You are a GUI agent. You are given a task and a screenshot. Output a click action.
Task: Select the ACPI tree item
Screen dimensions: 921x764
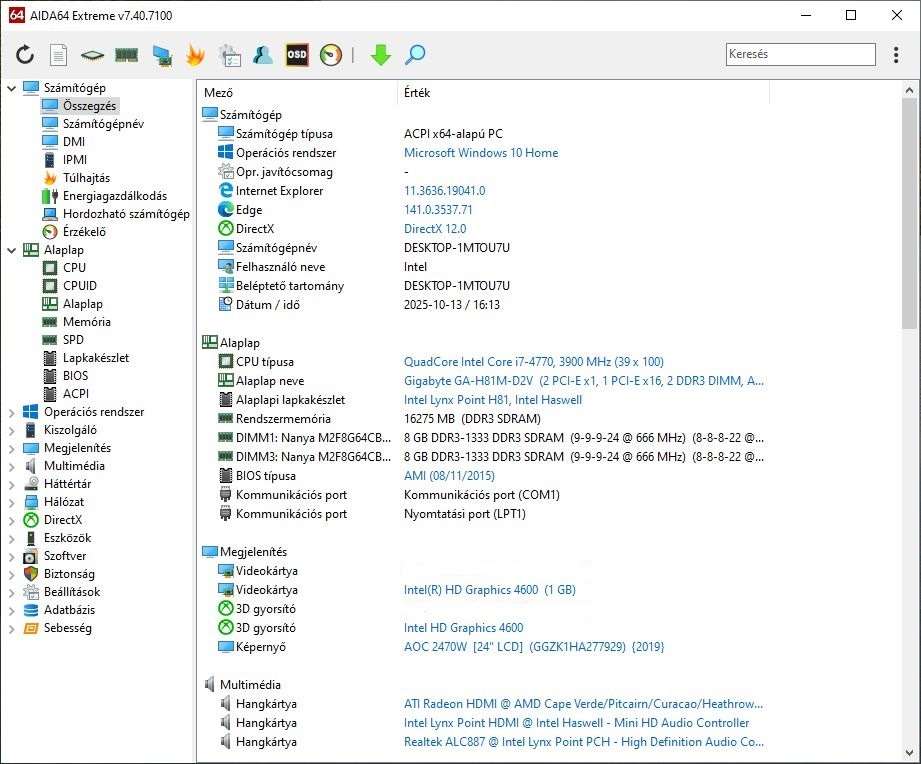pyautogui.click(x=76, y=394)
